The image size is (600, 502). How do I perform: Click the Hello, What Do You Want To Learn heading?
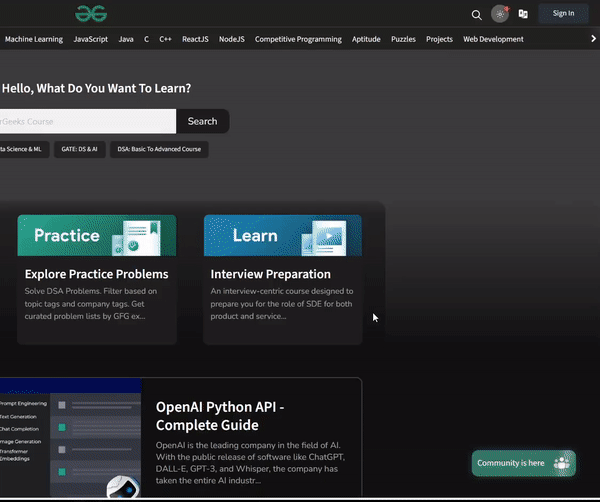pos(96,88)
